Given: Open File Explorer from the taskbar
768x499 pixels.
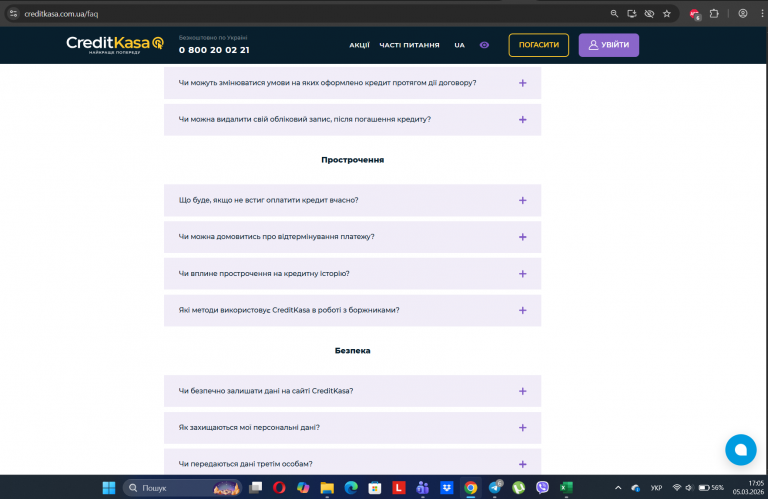Looking at the screenshot, I should (x=327, y=488).
